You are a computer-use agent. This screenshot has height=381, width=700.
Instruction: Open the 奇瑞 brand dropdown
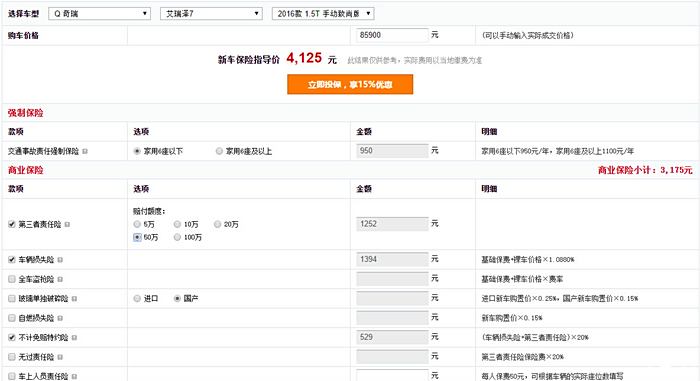pyautogui.click(x=100, y=13)
